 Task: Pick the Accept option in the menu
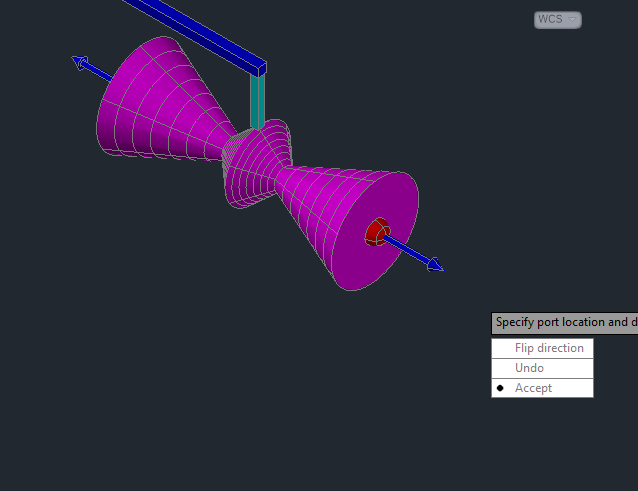point(542,388)
